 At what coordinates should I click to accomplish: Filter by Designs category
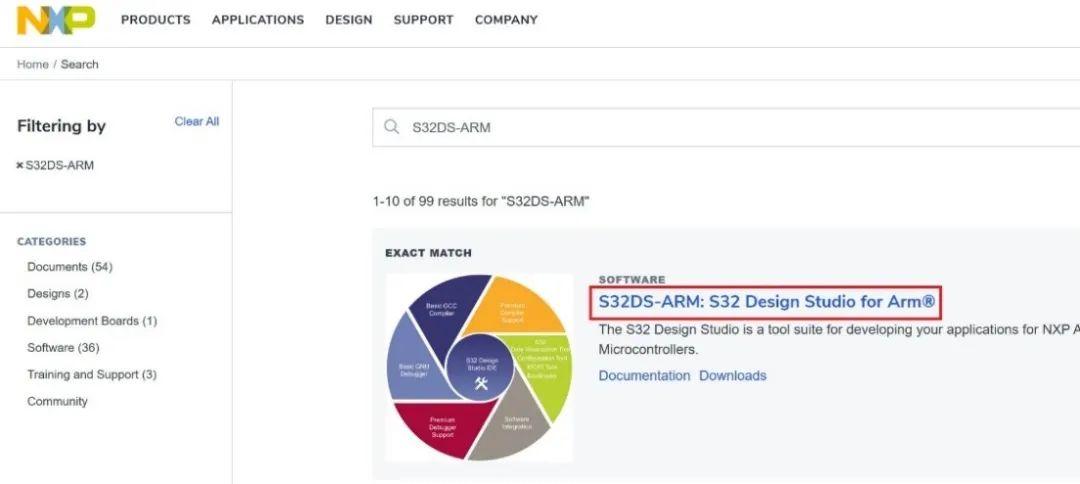click(x=57, y=294)
